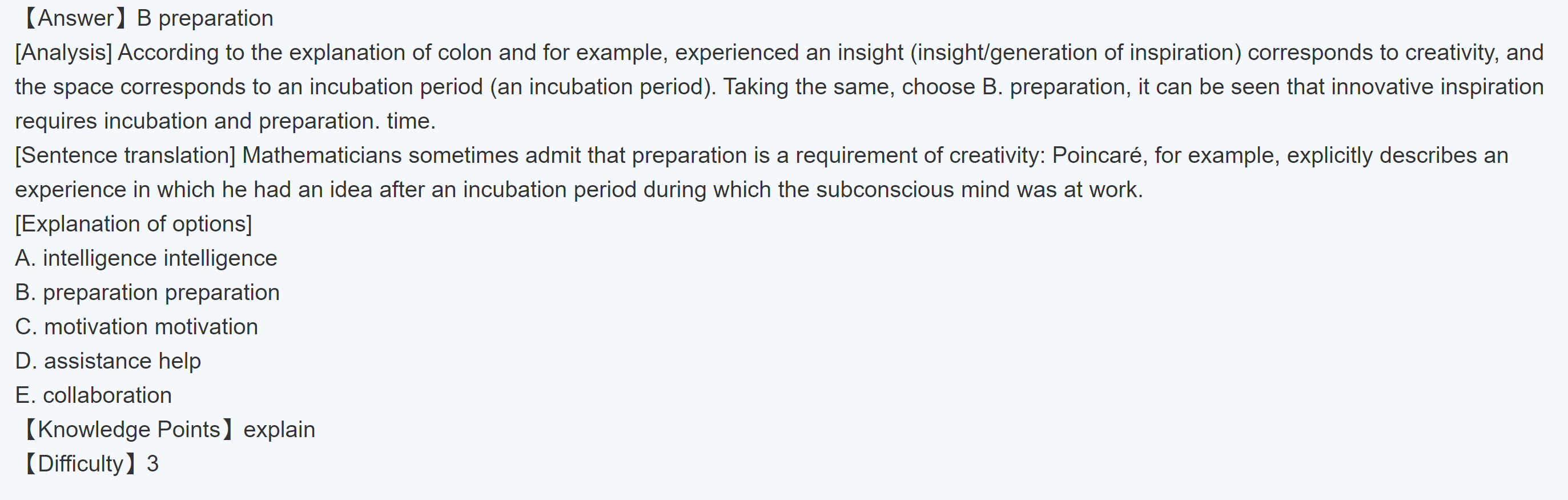Select option "E. collaboration"
Viewport: 1568px width, 500px height.
point(93,395)
